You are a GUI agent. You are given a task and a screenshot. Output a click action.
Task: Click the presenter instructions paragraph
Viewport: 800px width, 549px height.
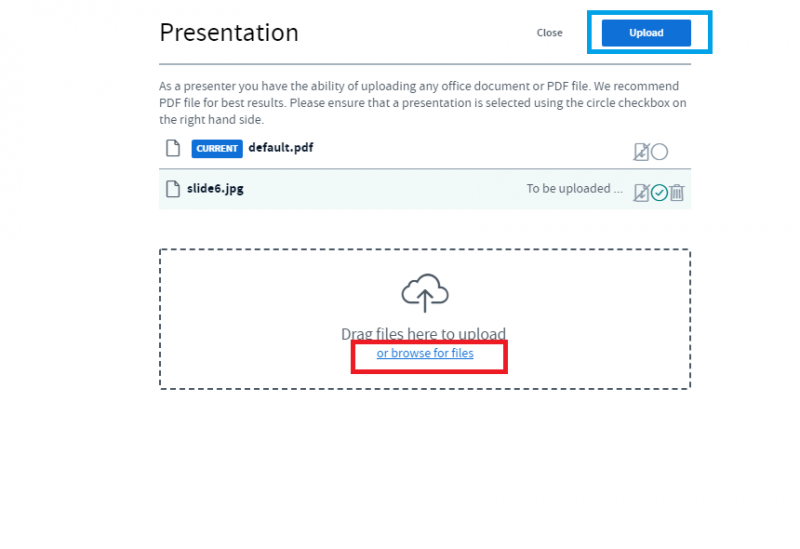[420, 103]
